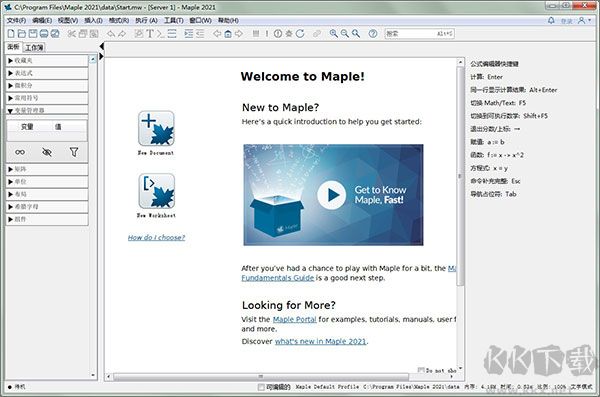Redo the action using toolbar arrow
600x397 pixels.
click(x=122, y=34)
